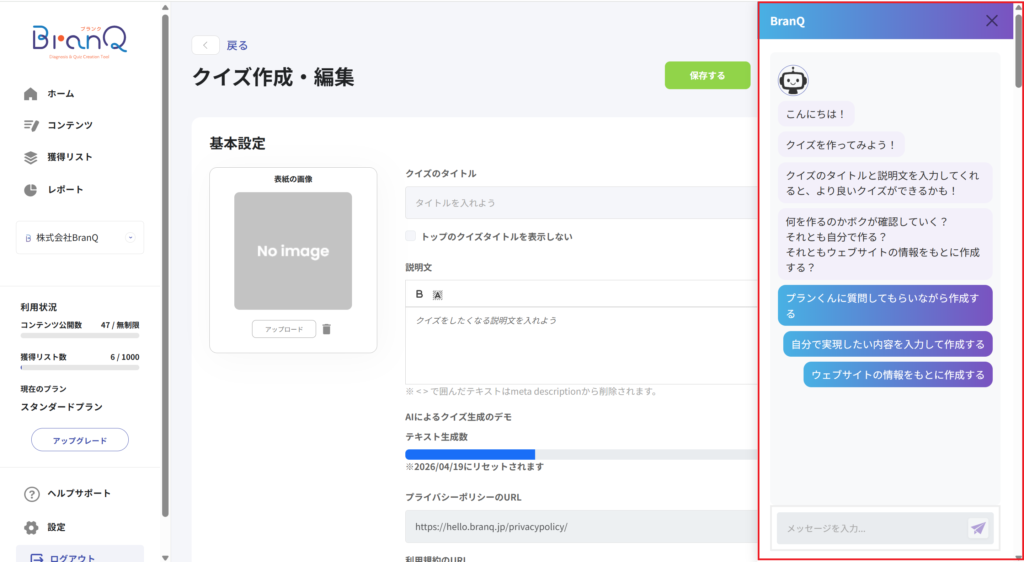Image resolution: width=1024 pixels, height=562 pixels.
Task: Open Reports via pie chart icon
Action: (30, 189)
